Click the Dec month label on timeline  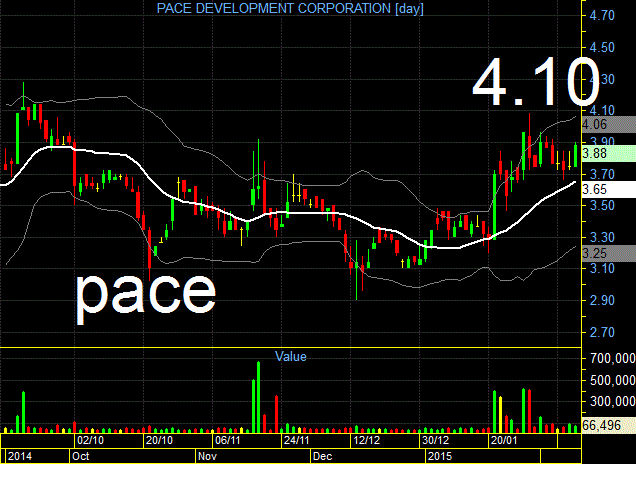(322, 456)
